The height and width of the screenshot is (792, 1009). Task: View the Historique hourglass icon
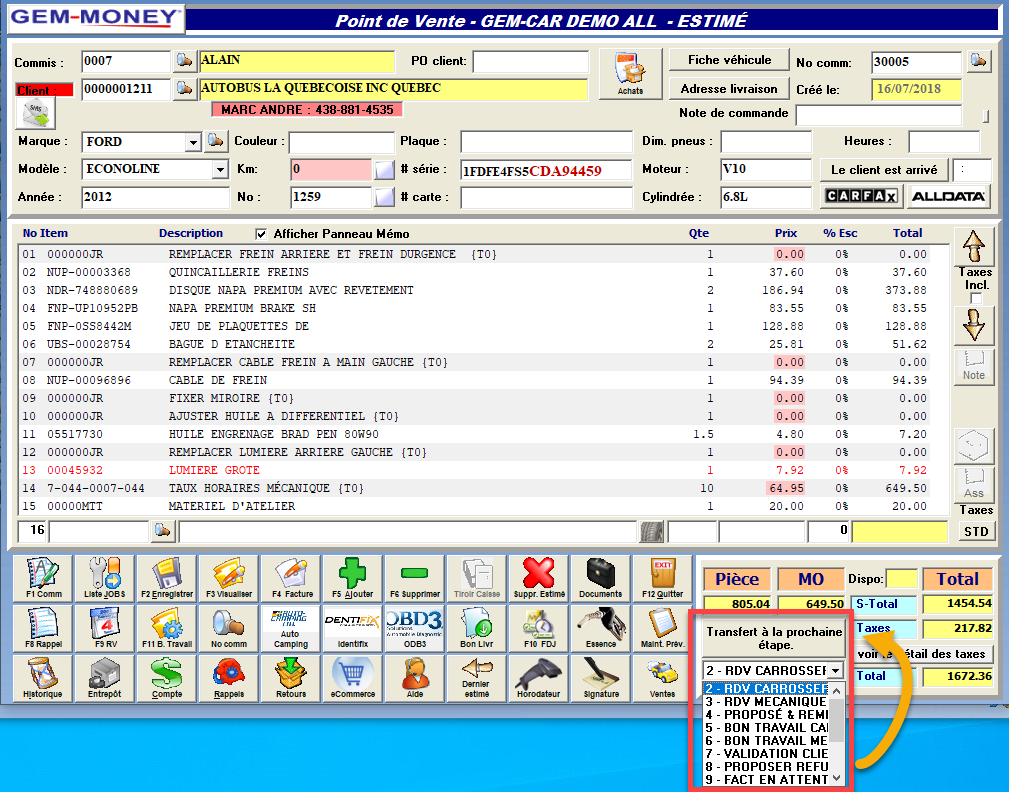[43, 678]
